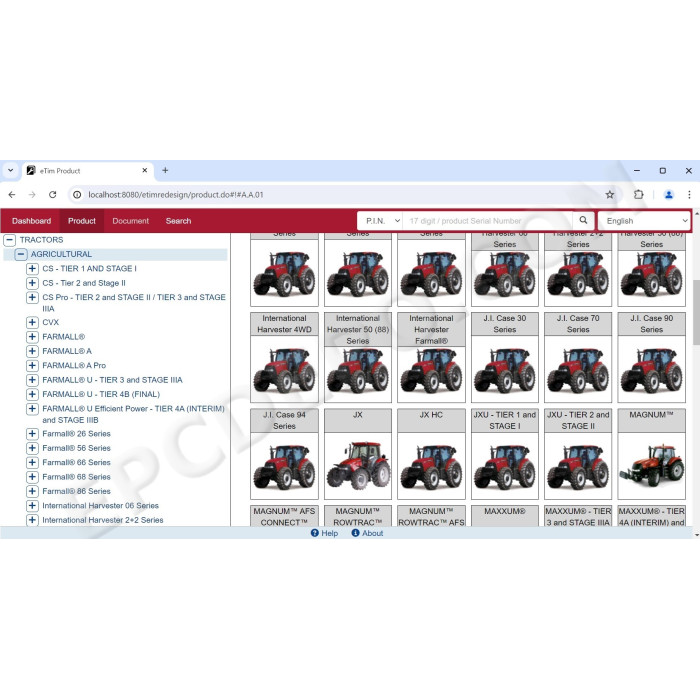Screen dimensions: 700x700
Task: View site information icon in address bar
Action: [77, 195]
